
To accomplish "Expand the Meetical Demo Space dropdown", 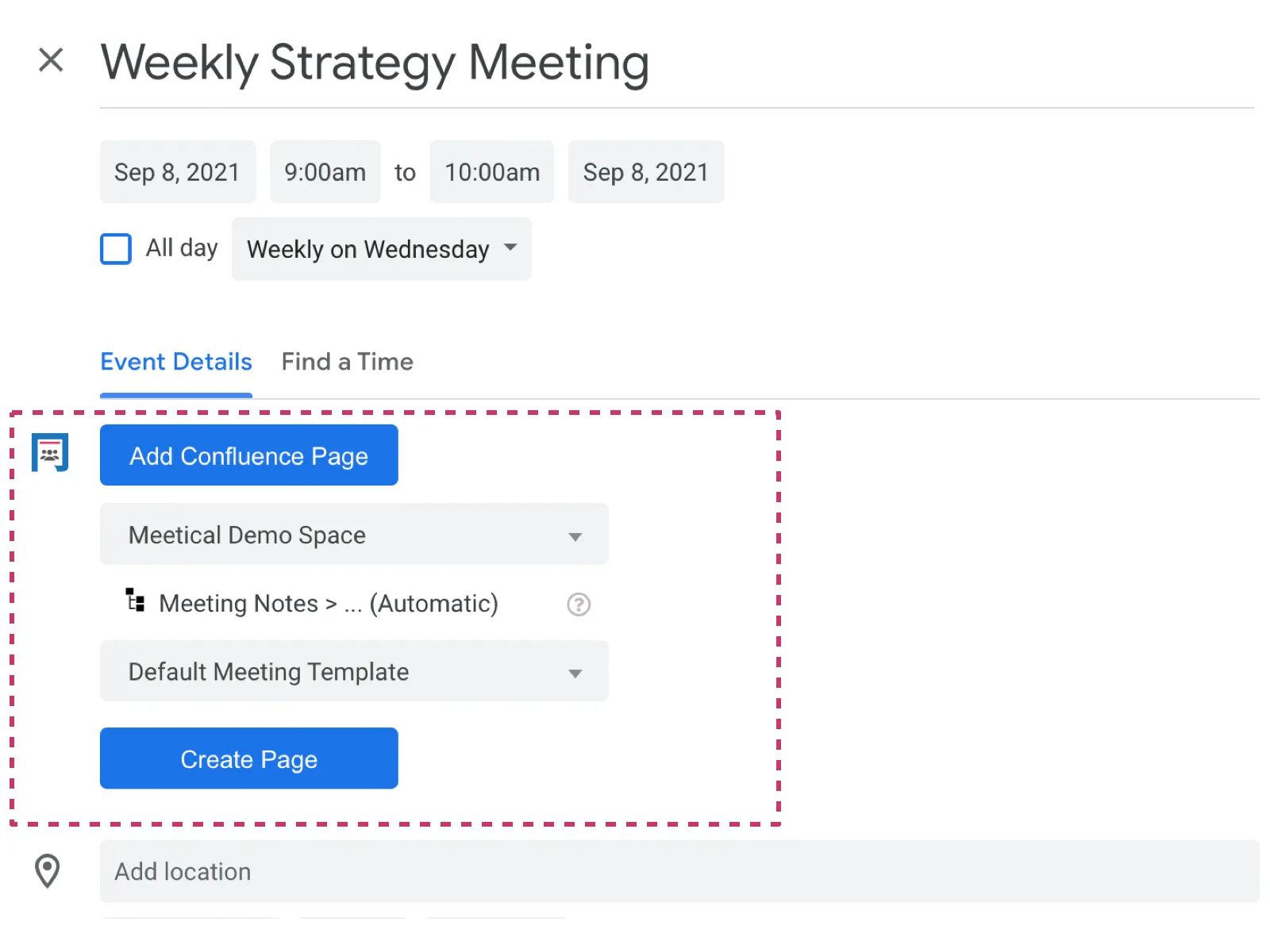I will [x=354, y=535].
